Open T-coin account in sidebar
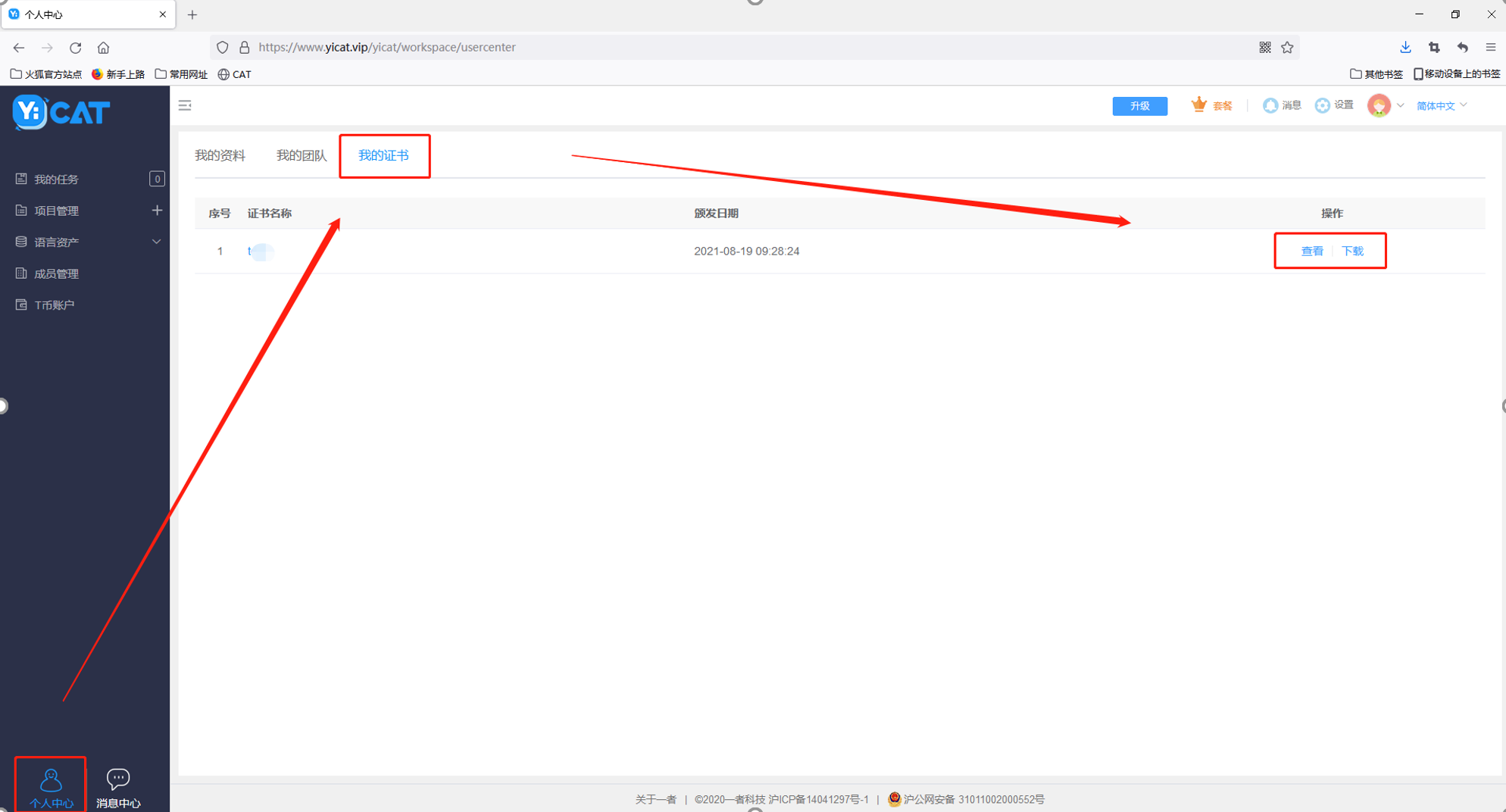The height and width of the screenshot is (812, 1506). pos(54,304)
